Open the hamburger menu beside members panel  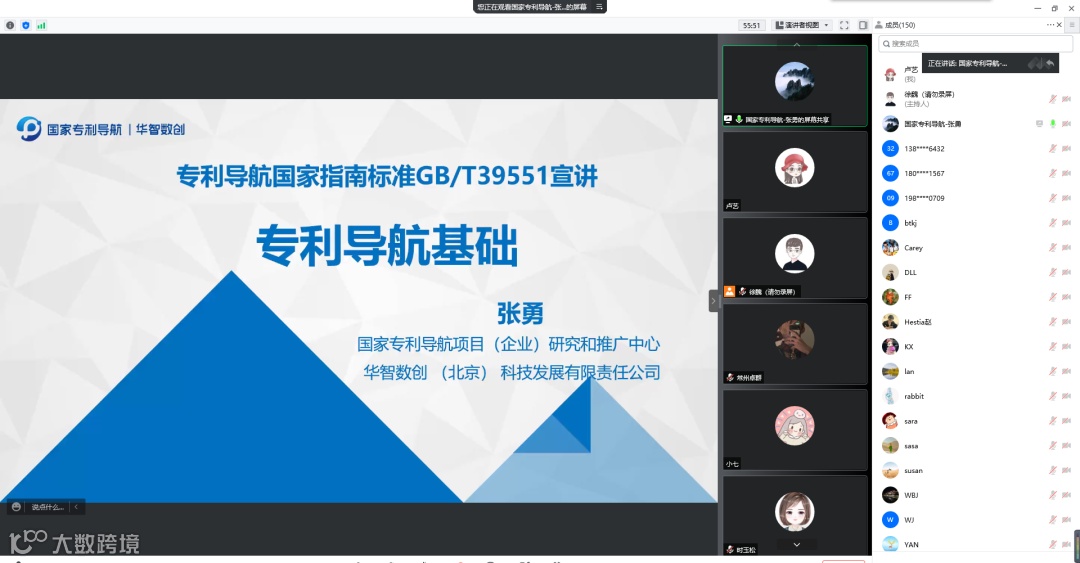1072,25
